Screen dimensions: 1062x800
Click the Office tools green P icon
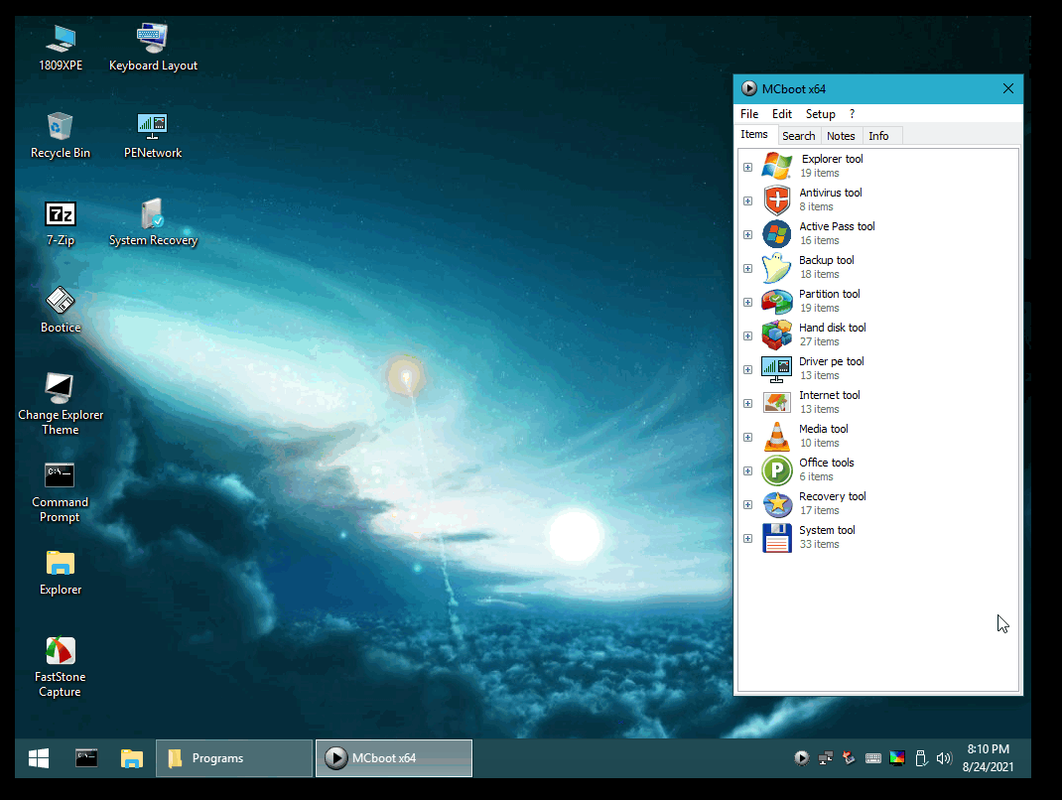pyautogui.click(x=776, y=470)
